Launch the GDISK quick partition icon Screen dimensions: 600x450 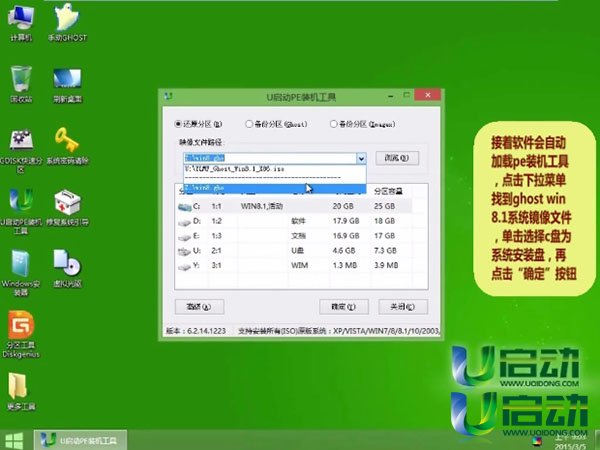(x=21, y=149)
